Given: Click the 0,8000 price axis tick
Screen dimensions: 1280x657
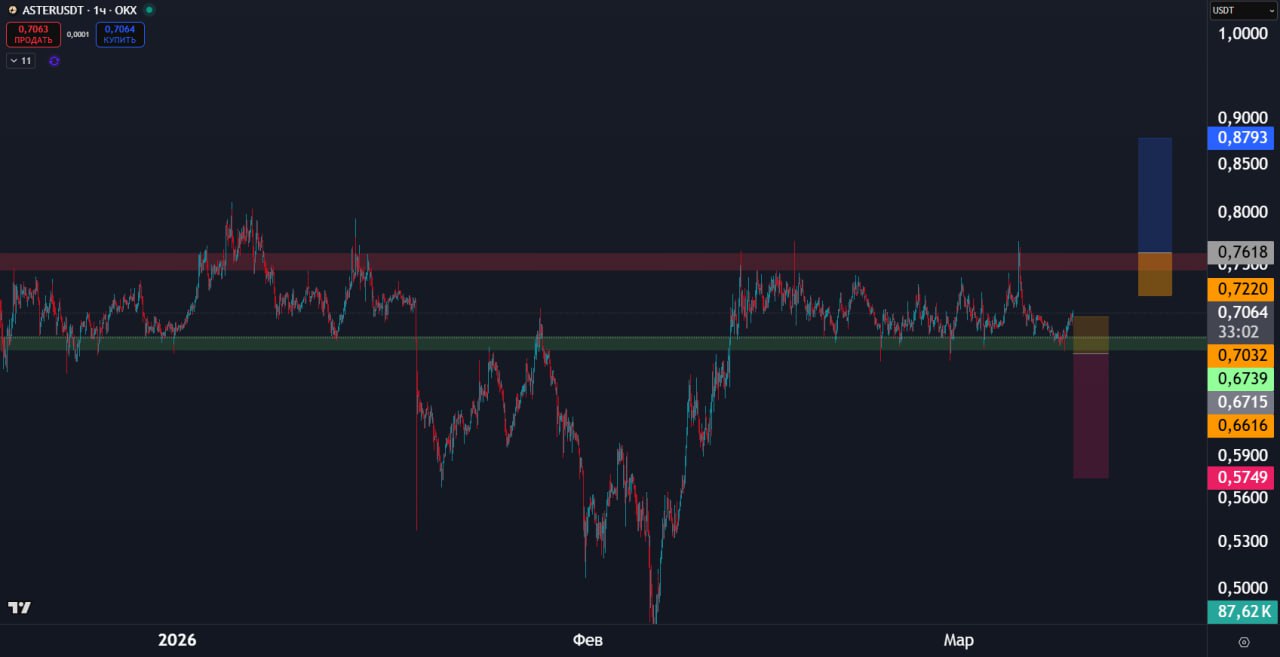Looking at the screenshot, I should 1241,212.
